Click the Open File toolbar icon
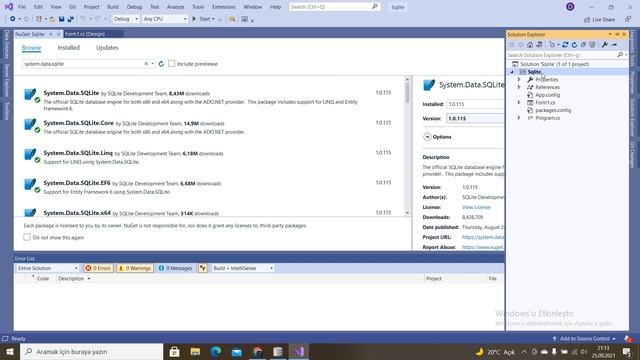Image resolution: width=640 pixels, height=360 pixels. 52,19
